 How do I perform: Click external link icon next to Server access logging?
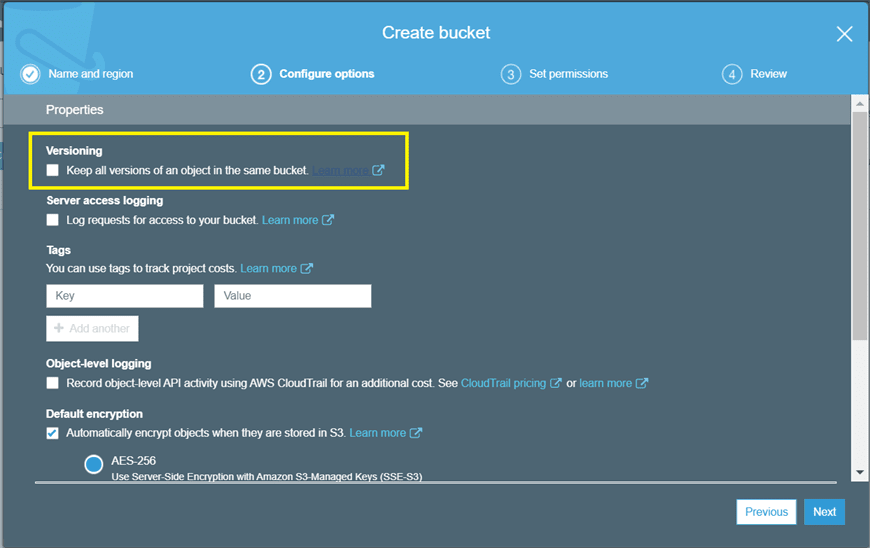pyautogui.click(x=328, y=220)
